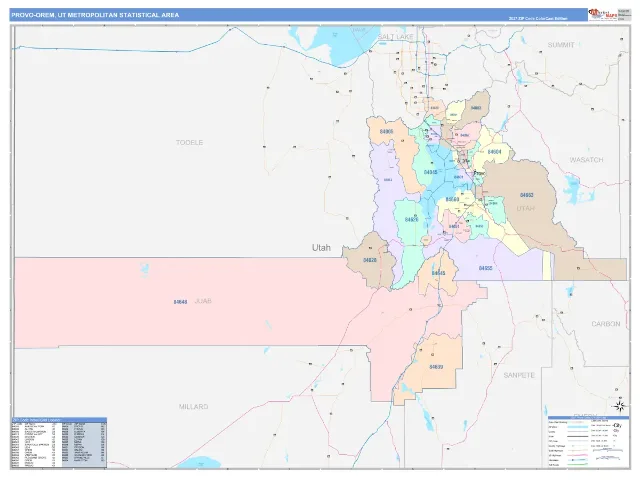
Task: Click the gray UTAH county label
Action: 525,209
